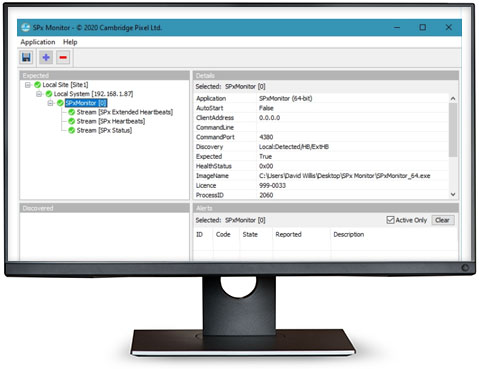Click the Licence value 999-0033
The image size is (479, 369).
point(272,186)
